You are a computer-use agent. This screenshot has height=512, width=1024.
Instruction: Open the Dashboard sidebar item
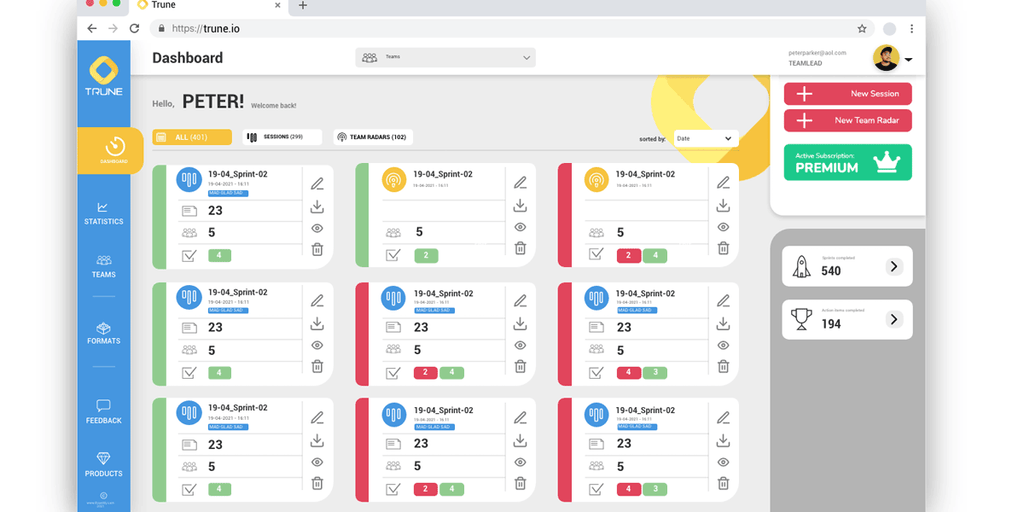pyautogui.click(x=111, y=150)
